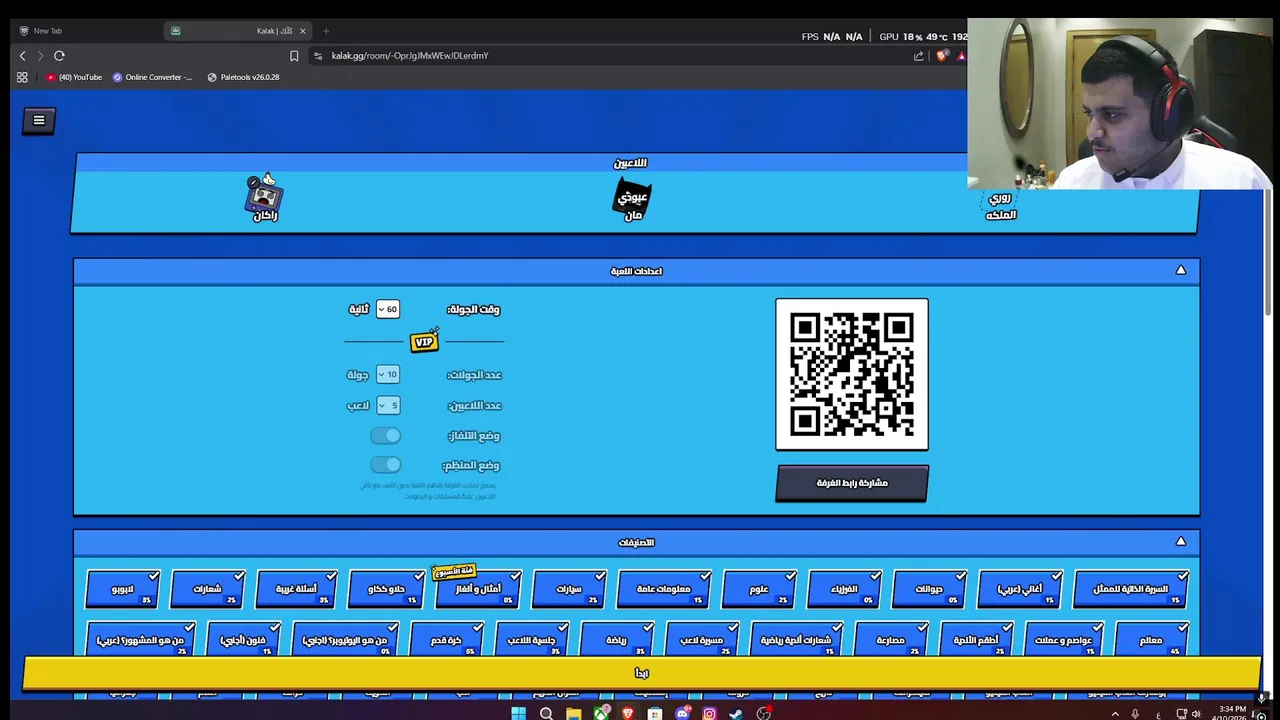Uncheck the مصارعة category
This screenshot has width=1280, height=720.
pyautogui.click(x=890, y=640)
